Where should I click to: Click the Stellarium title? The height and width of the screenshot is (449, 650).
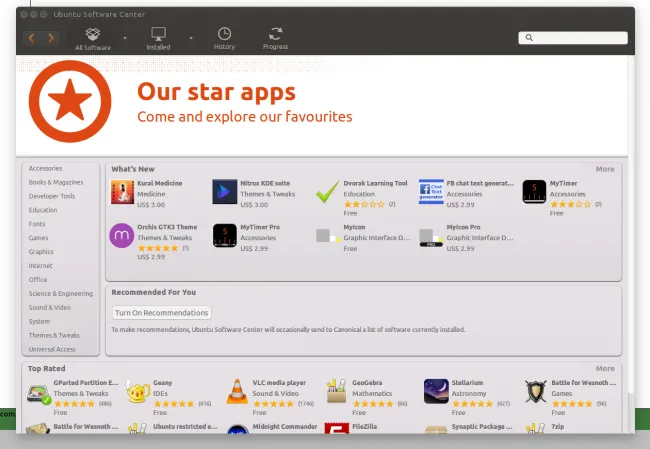tap(467, 383)
